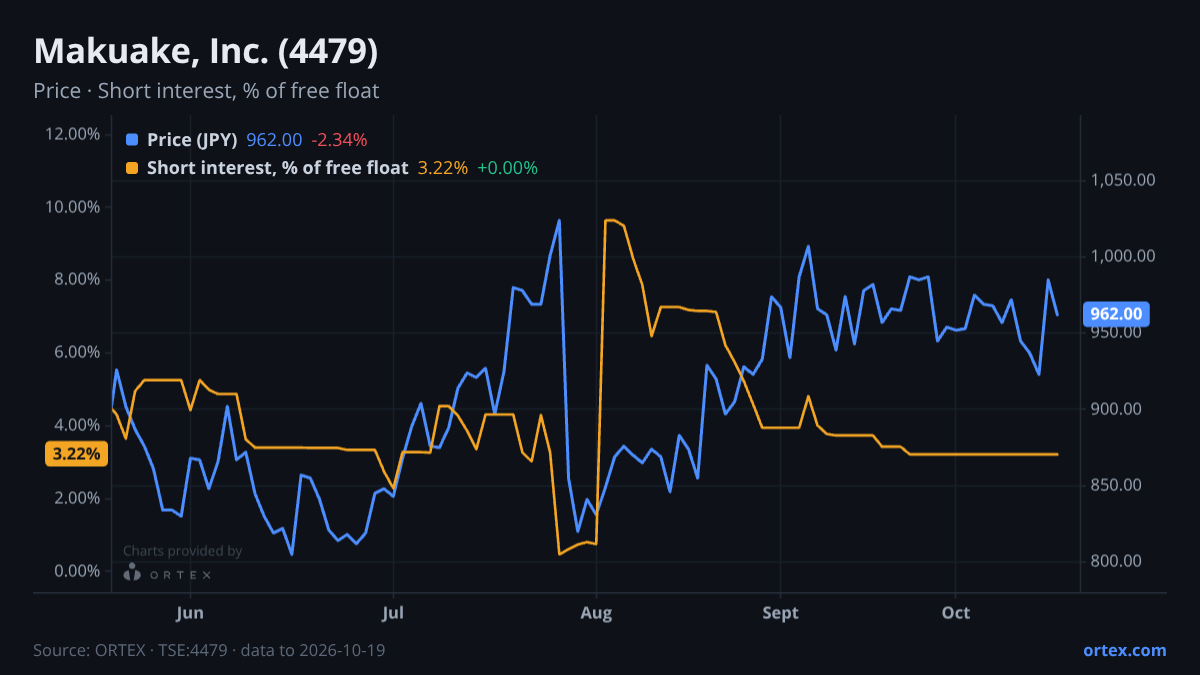
Task: Click the blue 962.00 price axis badge
Action: (x=1116, y=314)
